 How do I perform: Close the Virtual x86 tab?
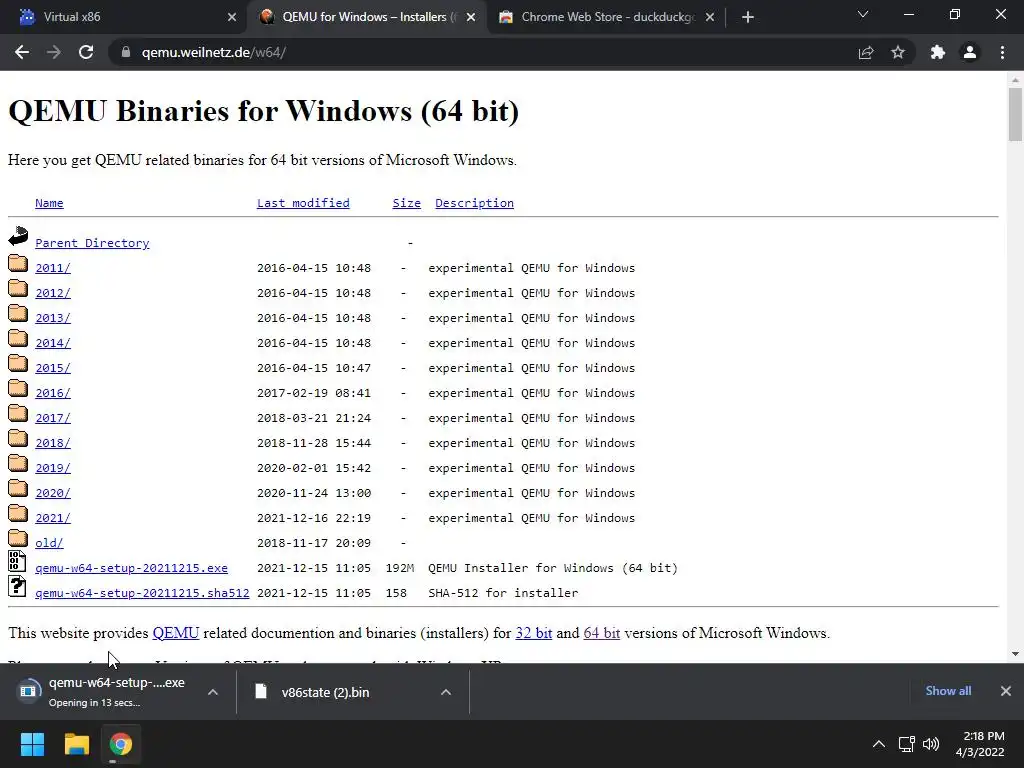[232, 17]
